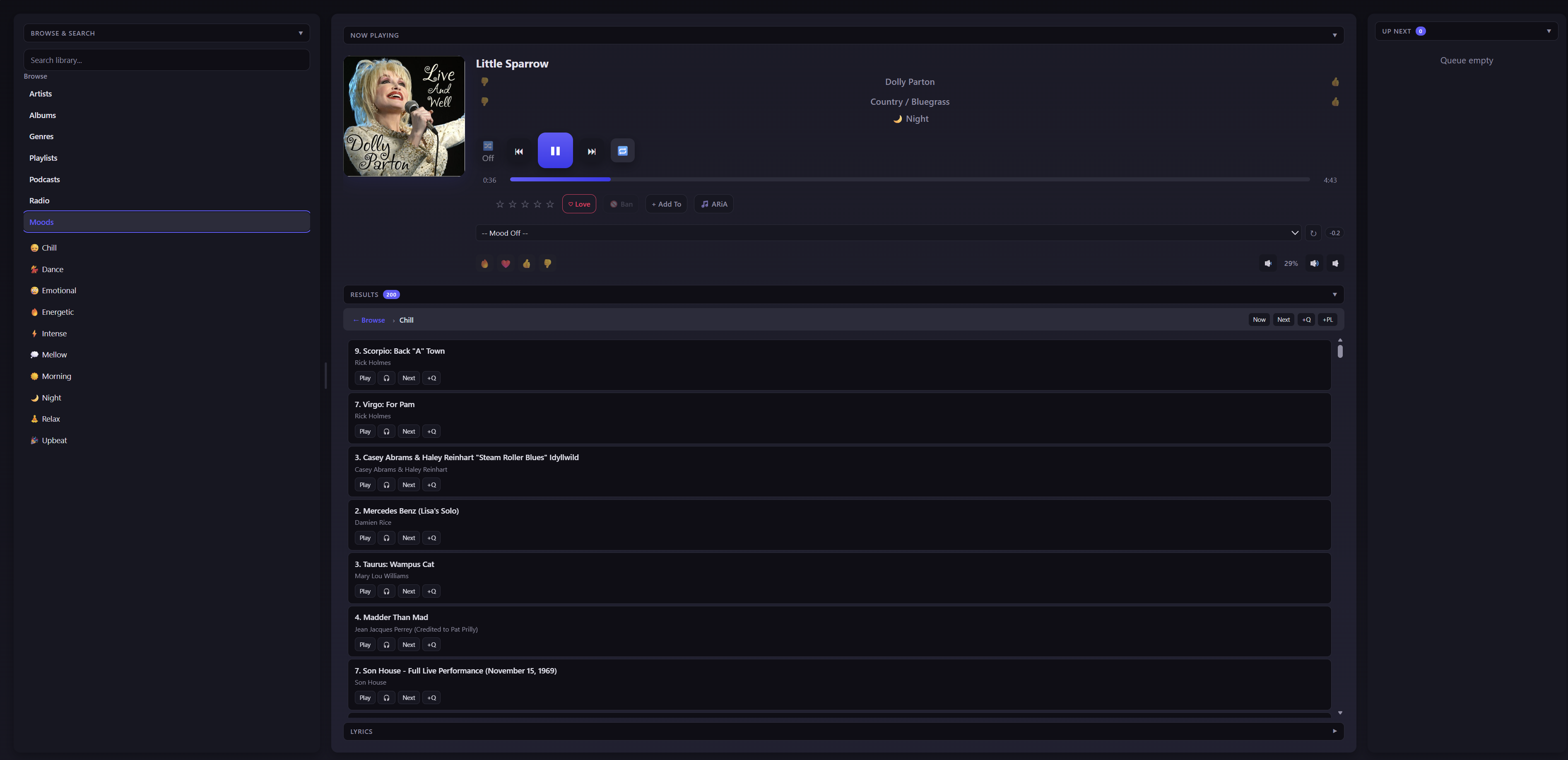
Task: Click the repeat mode icon
Action: (x=622, y=150)
